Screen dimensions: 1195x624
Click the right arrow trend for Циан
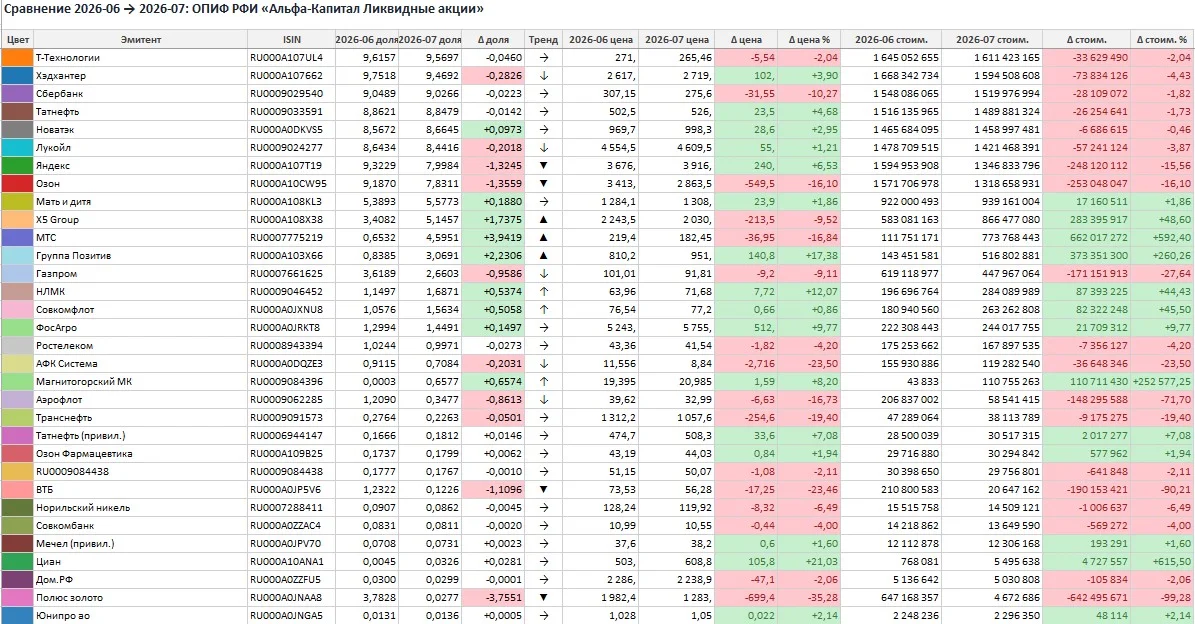coord(543,562)
